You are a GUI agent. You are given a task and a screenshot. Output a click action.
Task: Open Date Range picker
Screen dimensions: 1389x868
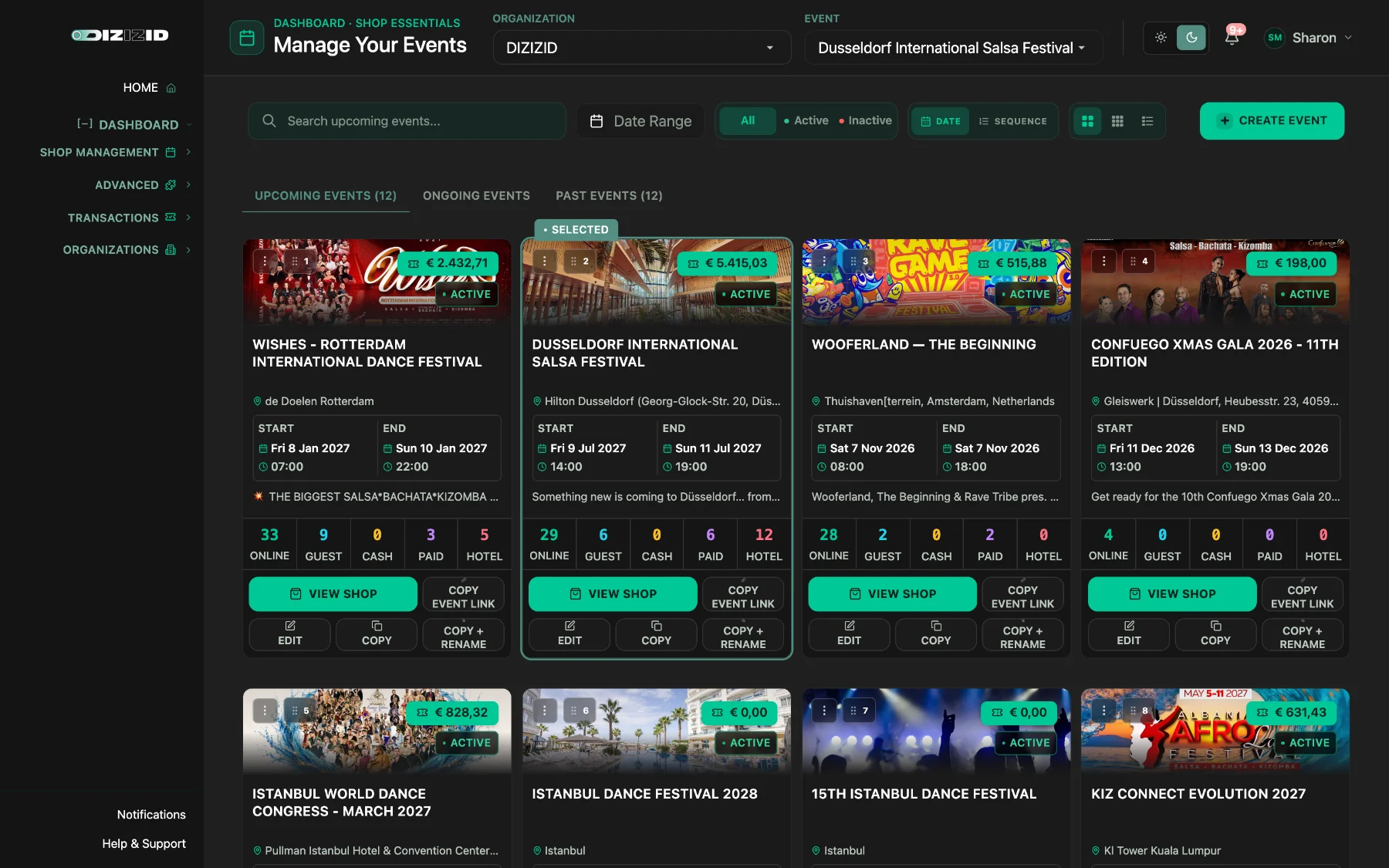click(640, 121)
